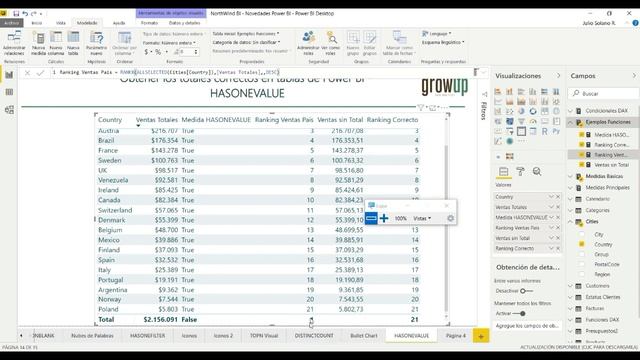
Task: Add a Parámetro nuevo
Action: 97,43
